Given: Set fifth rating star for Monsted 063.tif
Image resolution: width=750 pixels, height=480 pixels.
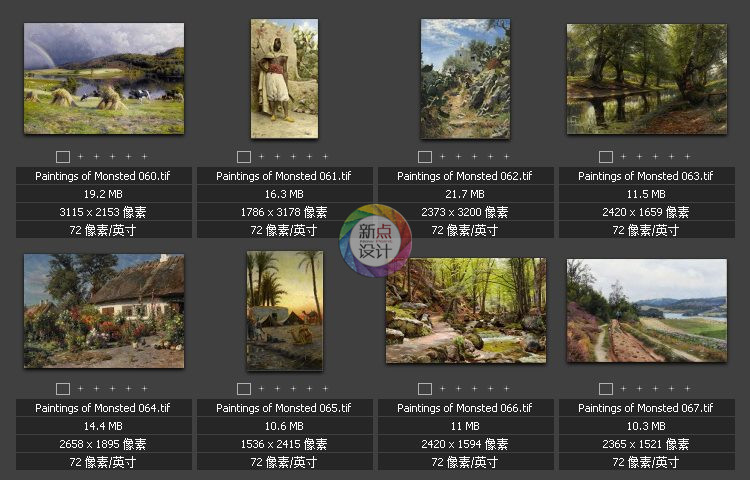Looking at the screenshot, I should (x=687, y=156).
